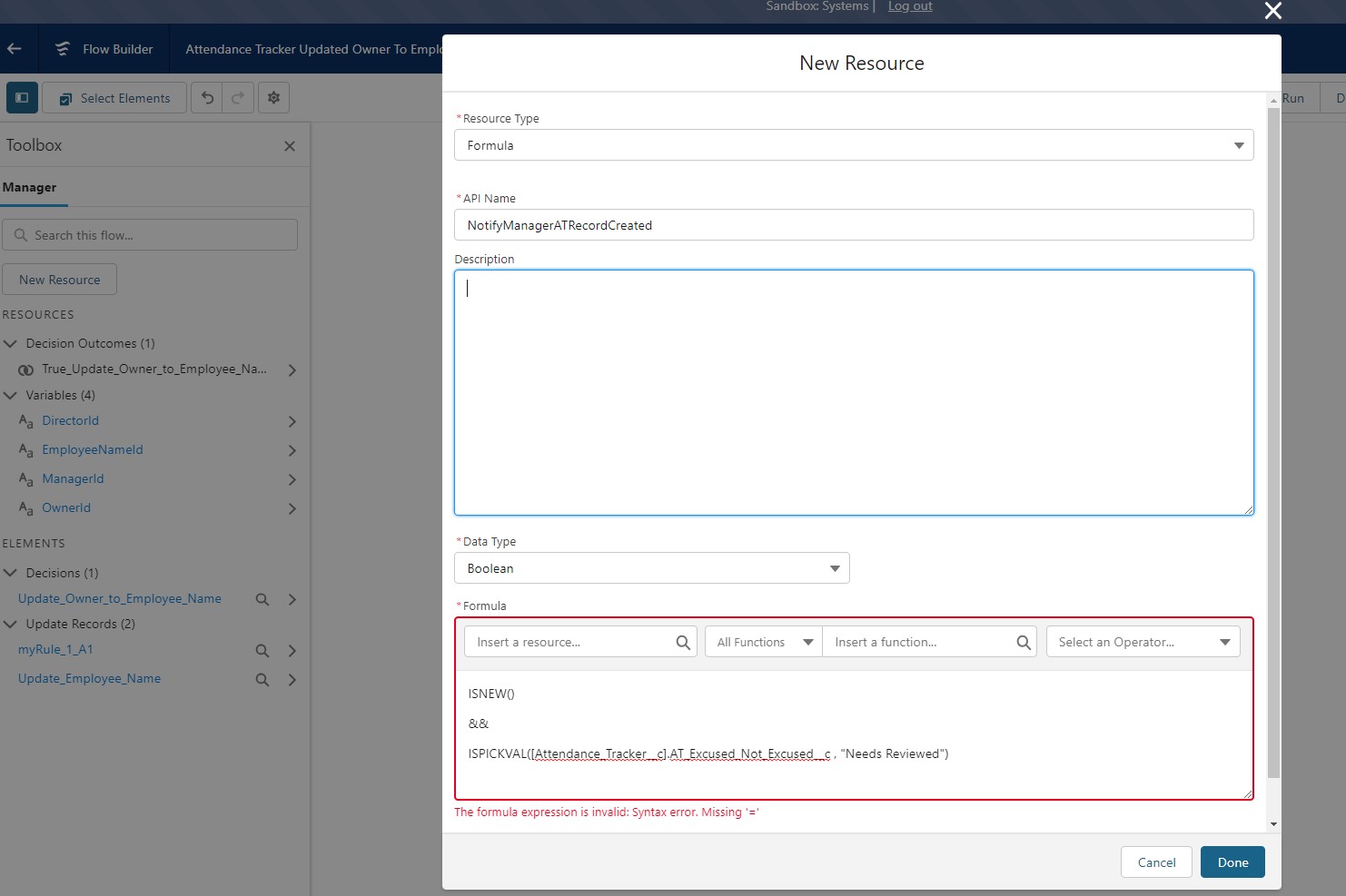Screen dimensions: 1346x896
Task: Click the Log out link
Action: click(x=910, y=6)
